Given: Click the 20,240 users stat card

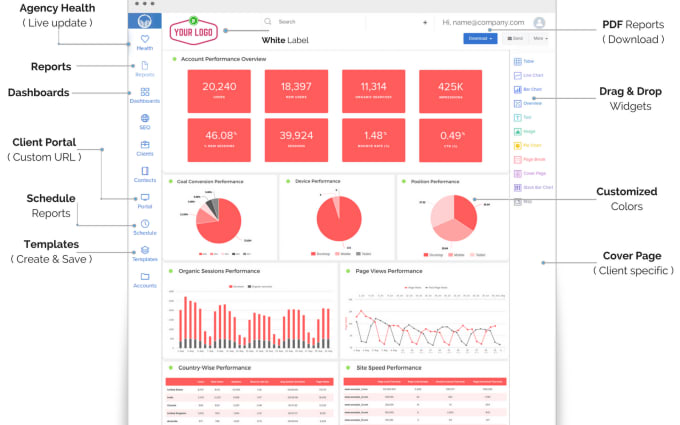Looking at the screenshot, I should pyautogui.click(x=219, y=92).
